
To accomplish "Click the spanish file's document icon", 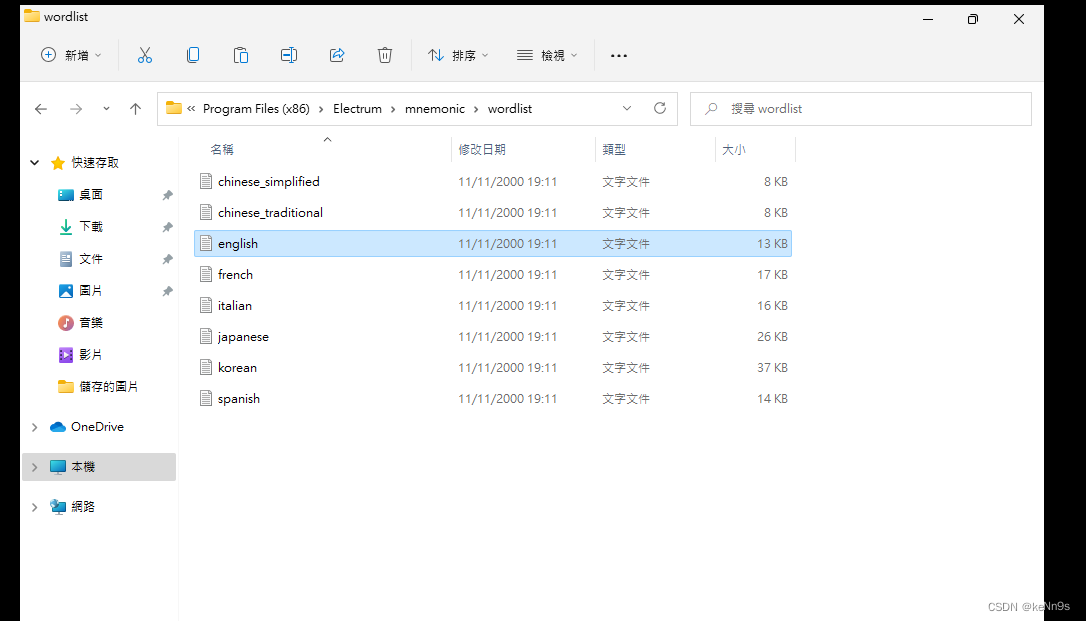I will point(206,398).
